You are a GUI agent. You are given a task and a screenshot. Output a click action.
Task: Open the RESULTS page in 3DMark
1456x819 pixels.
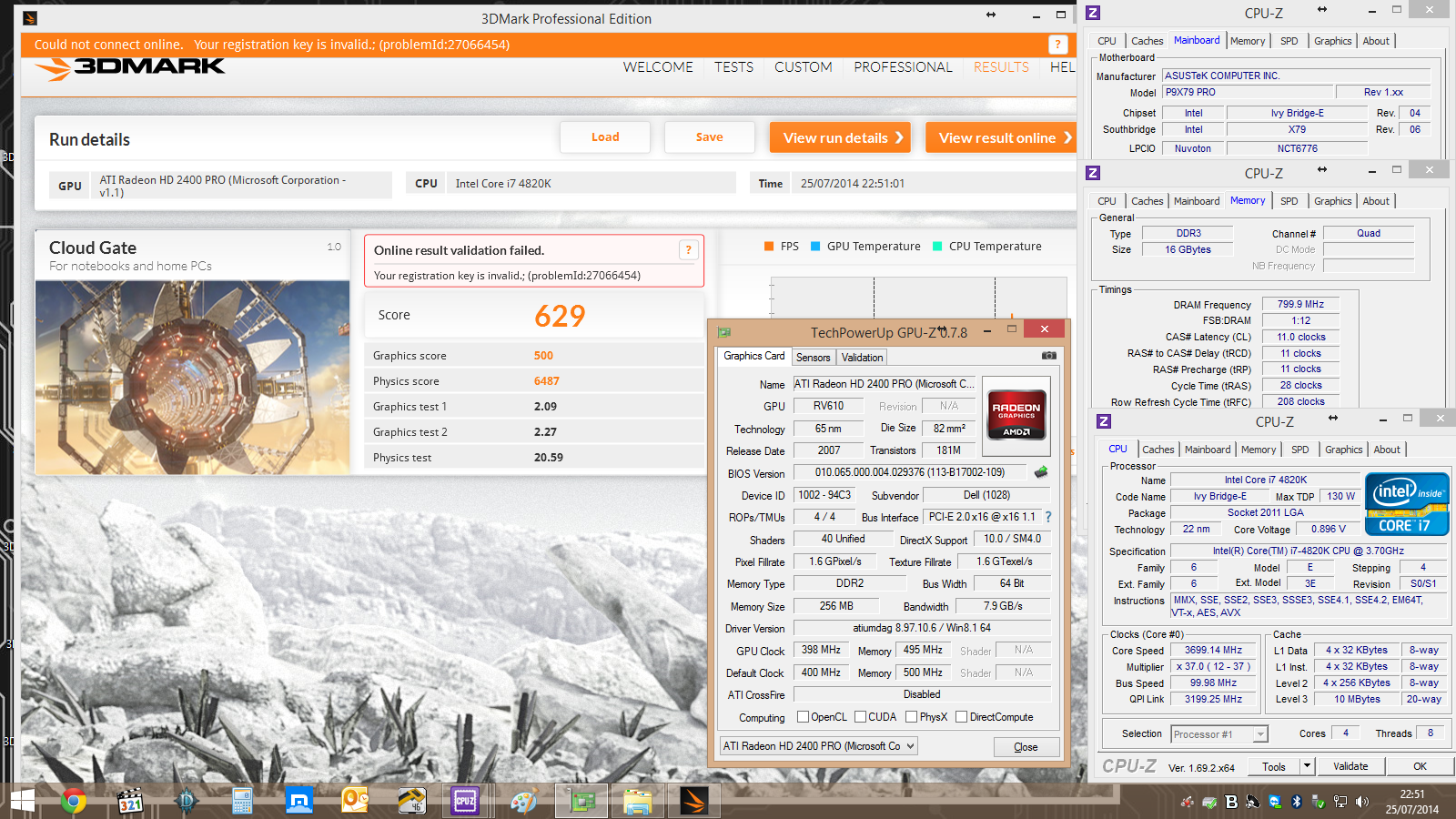pos(1001,67)
